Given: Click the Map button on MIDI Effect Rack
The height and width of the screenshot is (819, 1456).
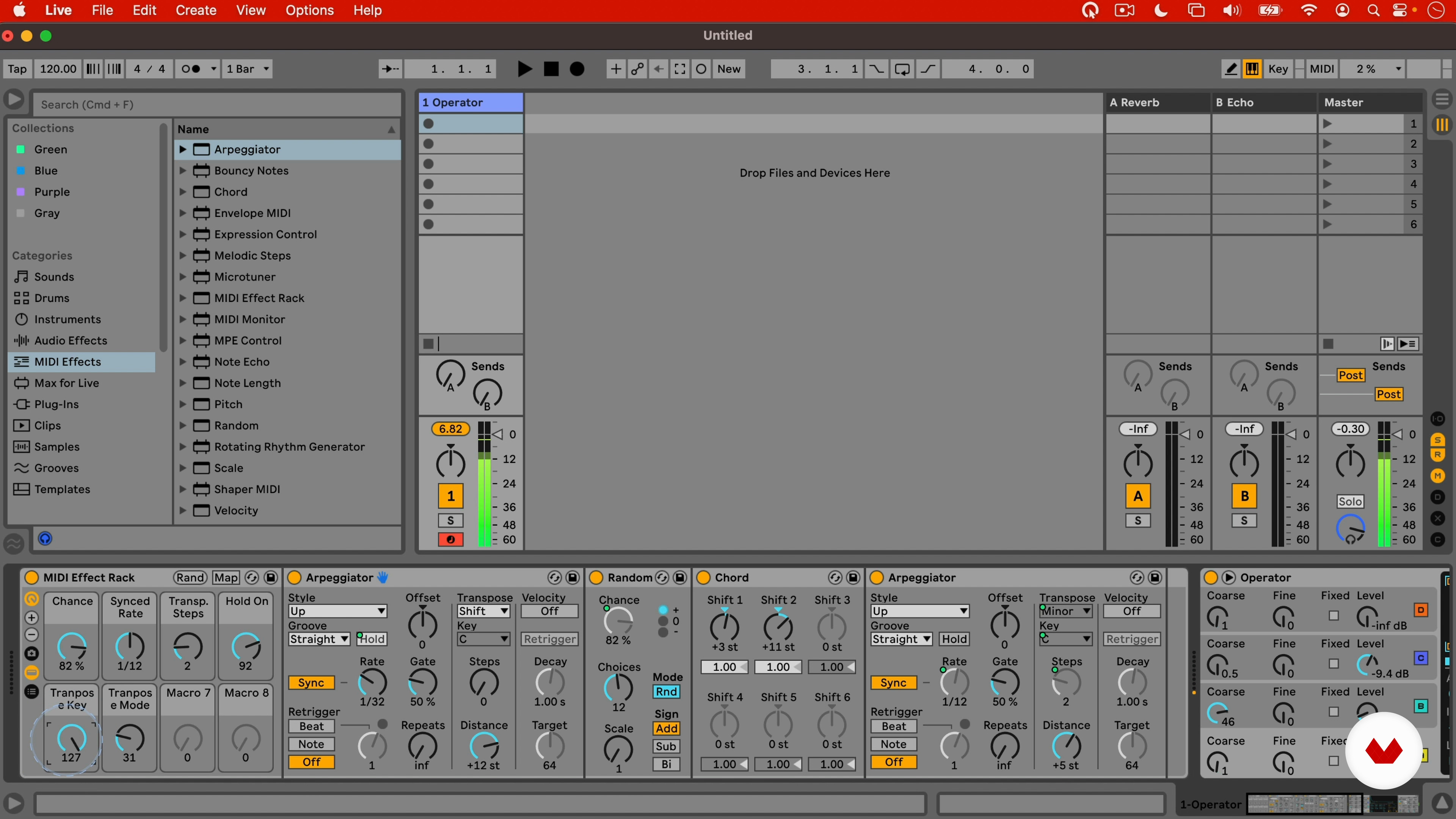Looking at the screenshot, I should point(226,577).
